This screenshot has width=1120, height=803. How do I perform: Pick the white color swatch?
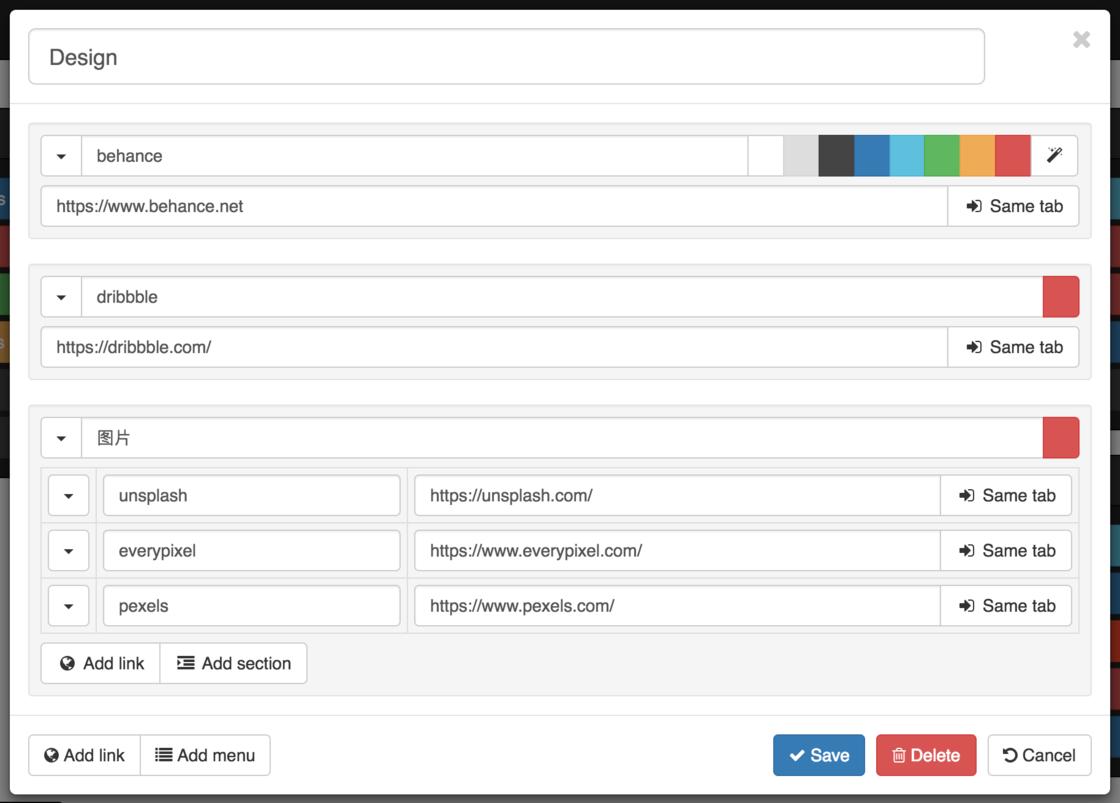[x=766, y=156]
